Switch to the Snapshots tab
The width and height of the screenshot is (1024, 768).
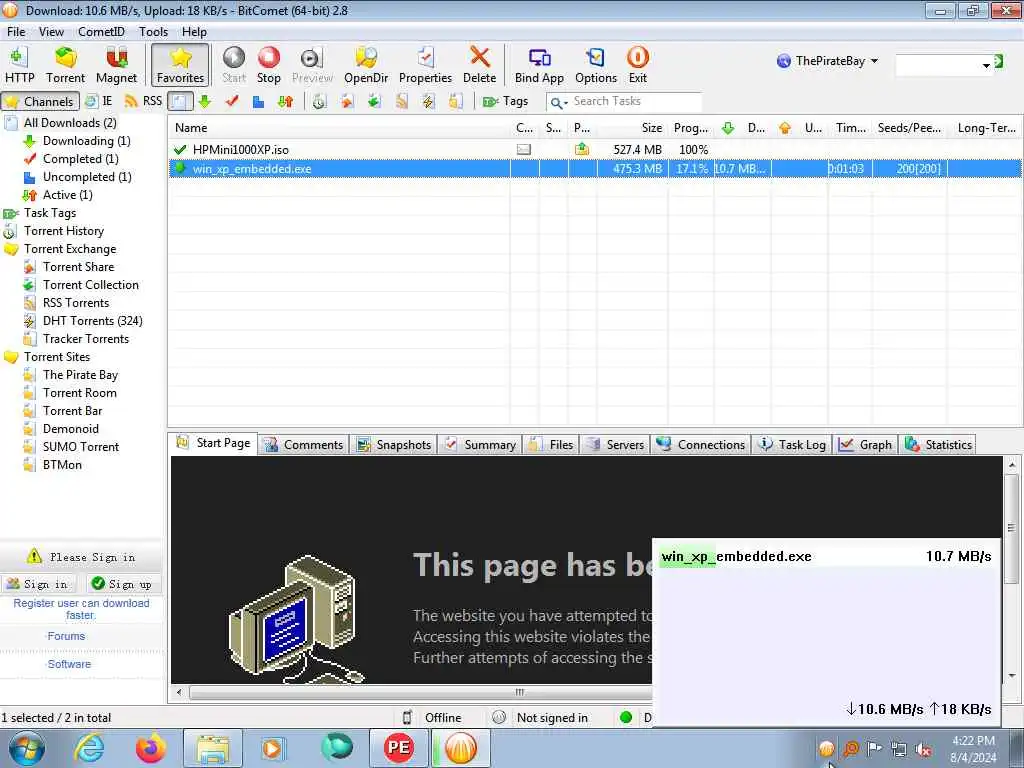[394, 445]
